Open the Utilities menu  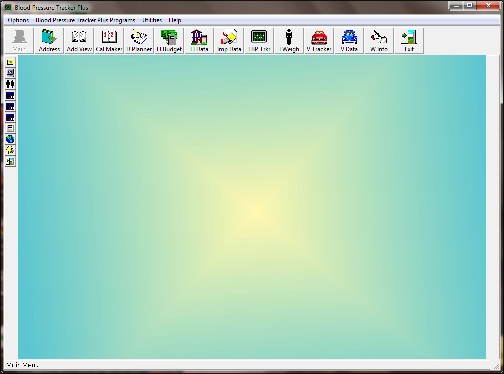click(152, 20)
